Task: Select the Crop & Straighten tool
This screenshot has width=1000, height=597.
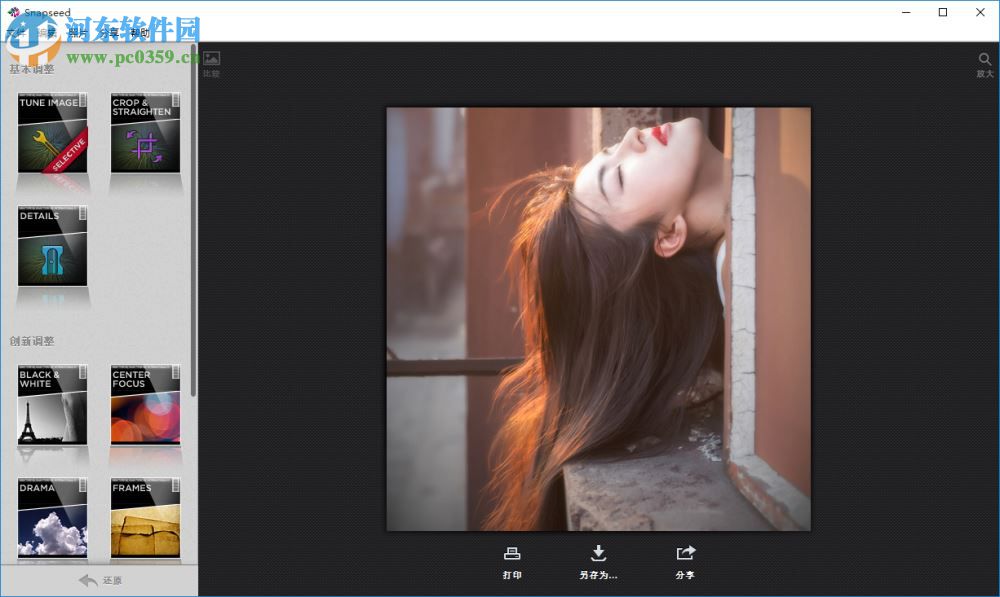Action: [x=145, y=135]
